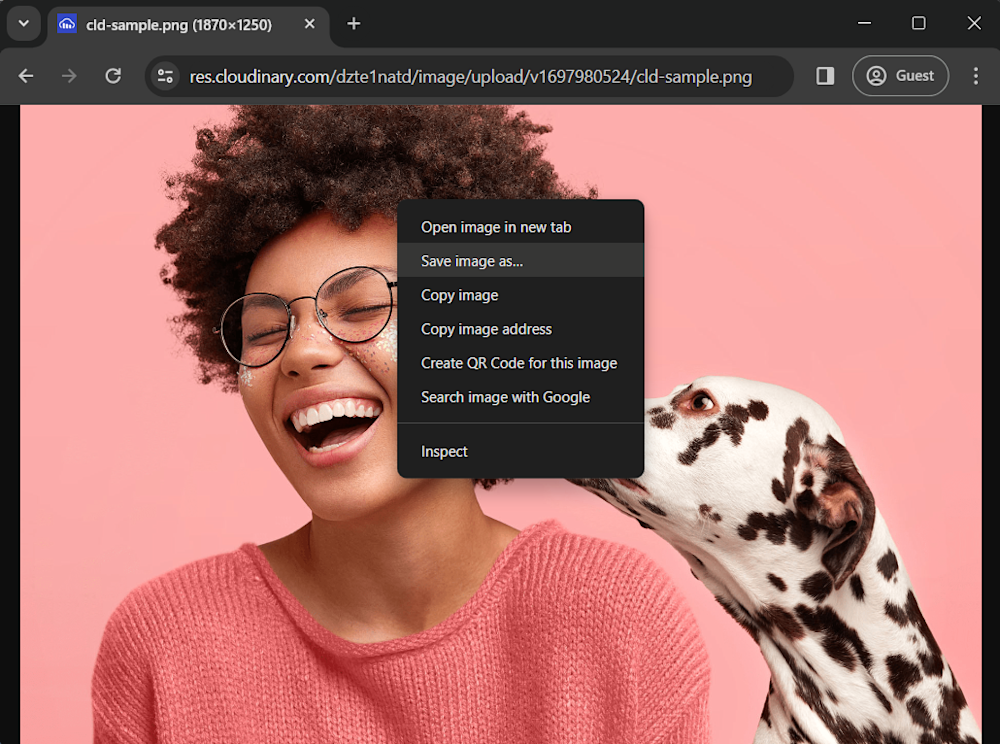Click the Cloudinary favicon on tab
Viewport: 1000px width, 744px height.
(x=67, y=24)
